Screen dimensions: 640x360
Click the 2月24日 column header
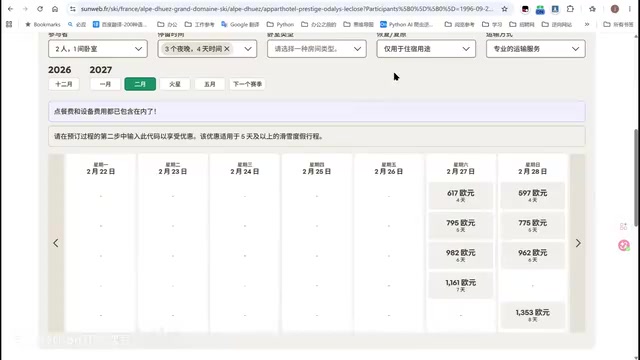pos(244,169)
